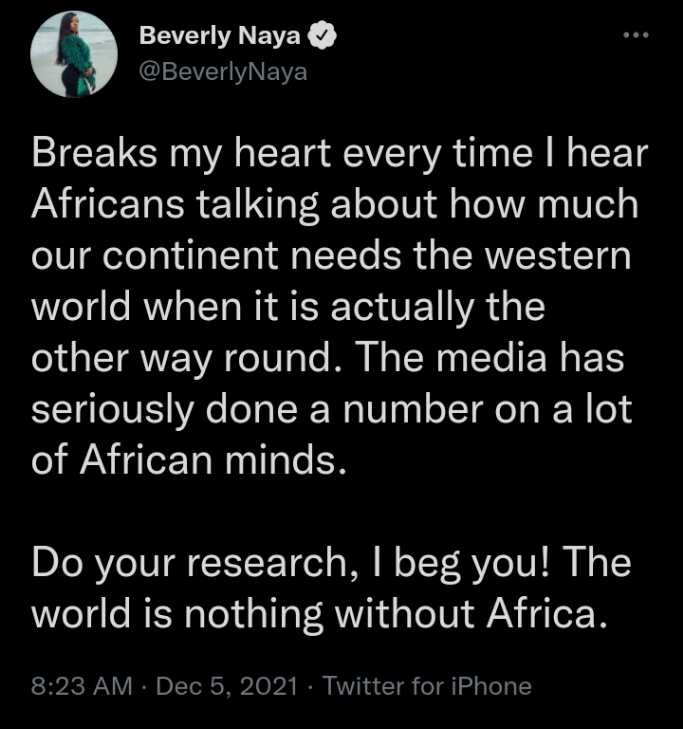Image resolution: width=683 pixels, height=729 pixels.
Task: Click the word "Africans" starting the second line
Action: coord(105,204)
